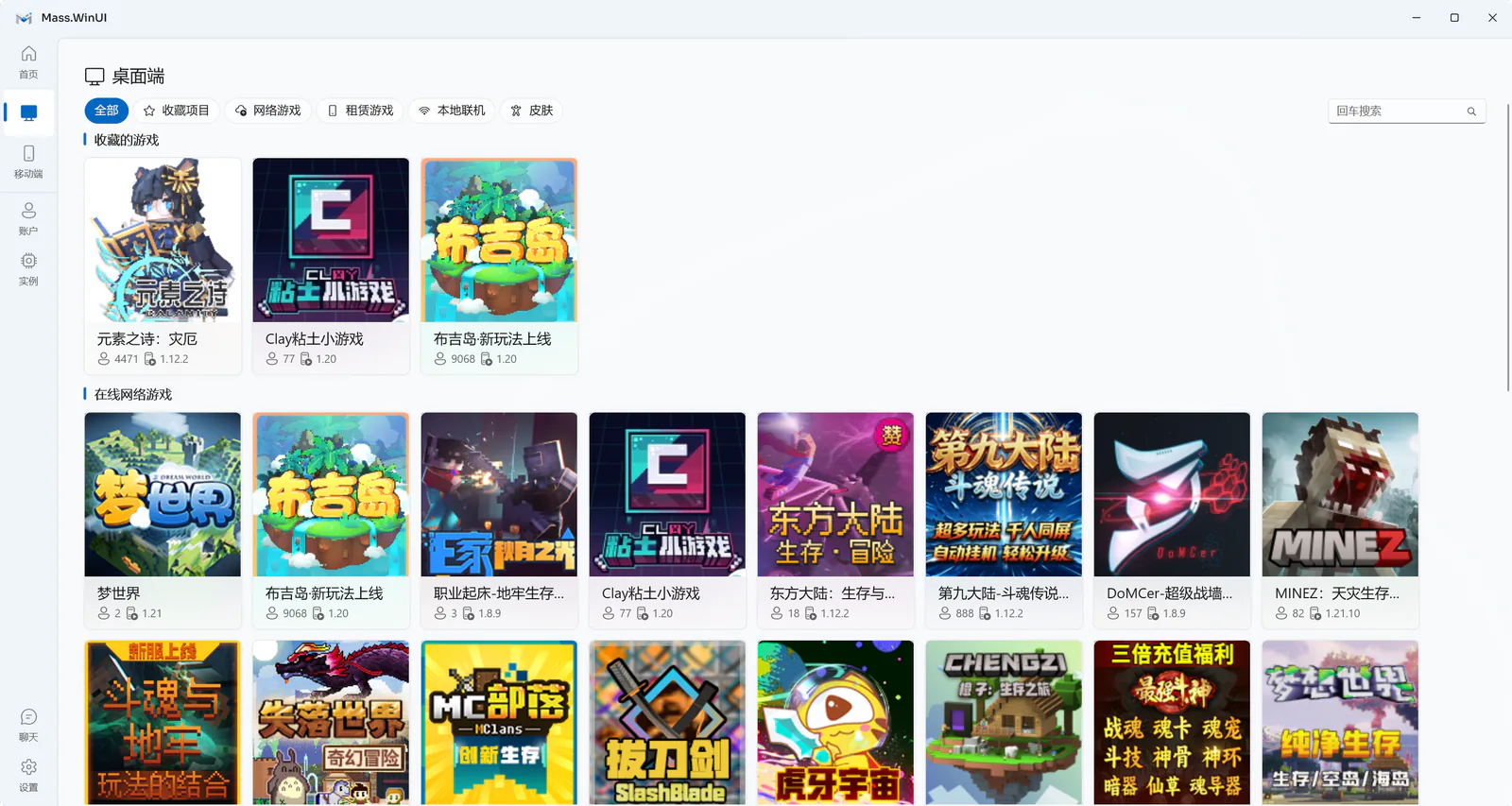Click the 收藏的游戏 section heading

click(127, 140)
